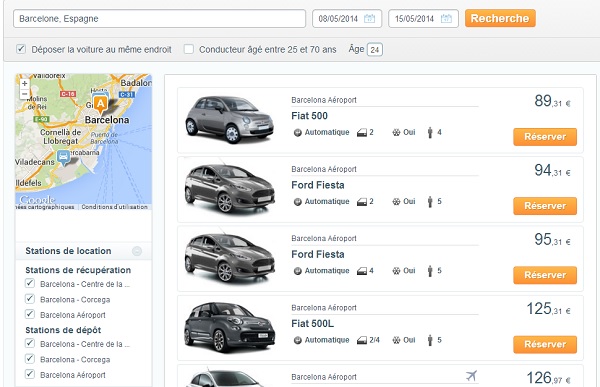Check Conducteur âgé entre 25 et 70 ans
Image resolution: width=600 pixels, height=387 pixels.
[189, 49]
